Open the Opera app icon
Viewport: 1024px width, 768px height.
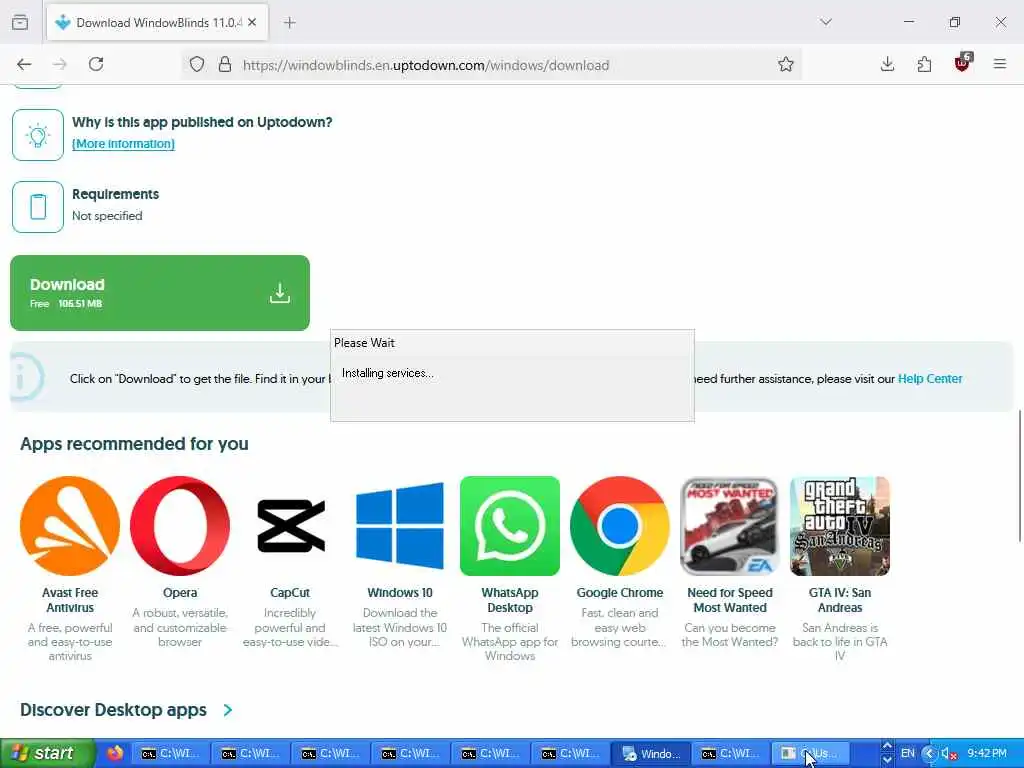click(x=180, y=526)
